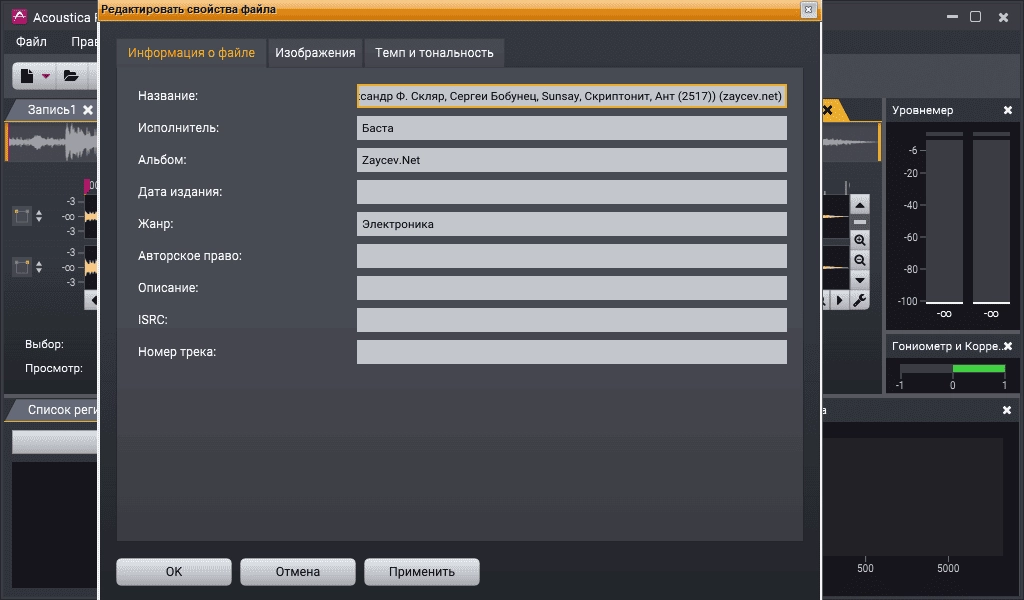1024x600 pixels.
Task: Click the vertical zoom reset minus bar
Action: pos(859,222)
